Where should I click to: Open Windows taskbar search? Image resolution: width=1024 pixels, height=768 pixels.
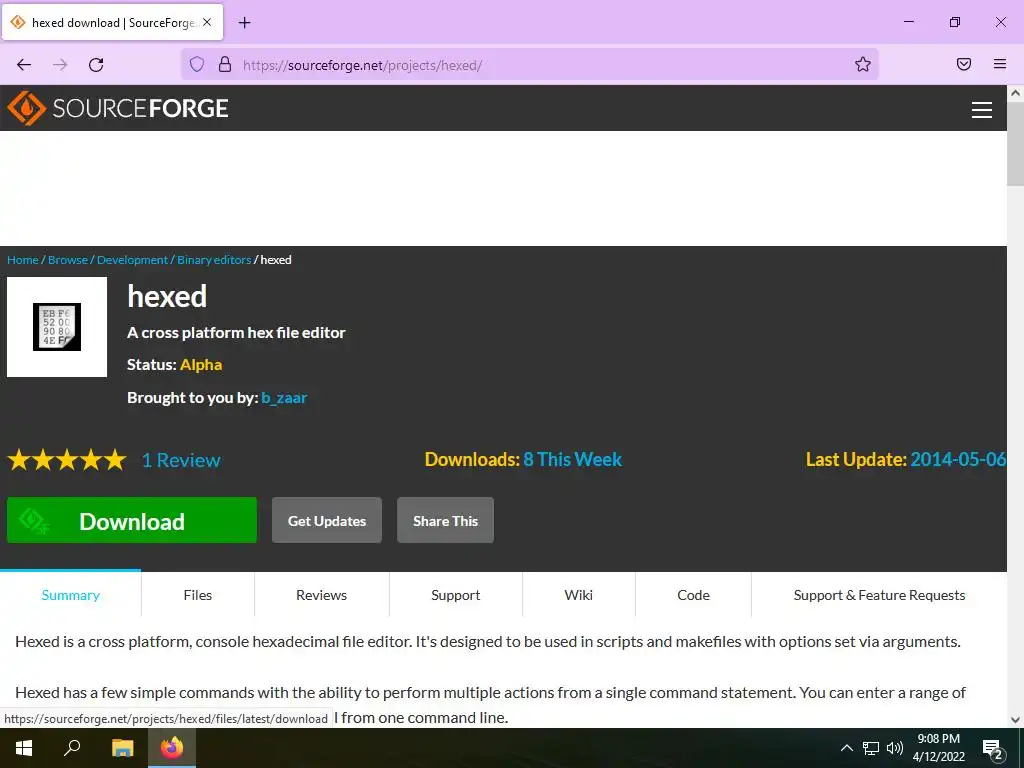pyautogui.click(x=72, y=748)
